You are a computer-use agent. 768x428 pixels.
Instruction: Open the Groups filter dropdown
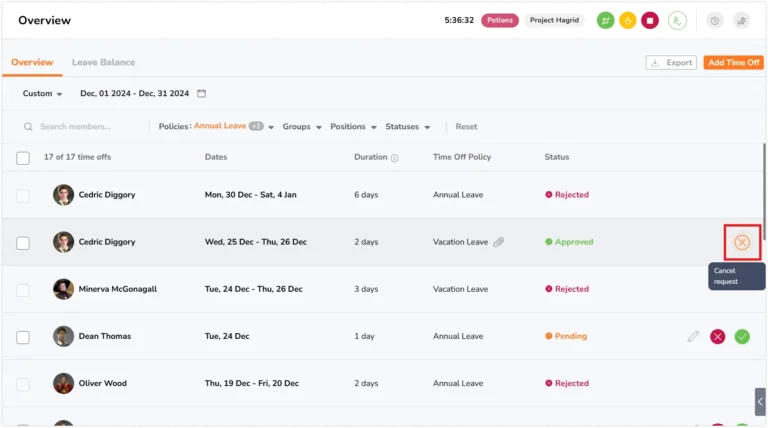pos(302,127)
